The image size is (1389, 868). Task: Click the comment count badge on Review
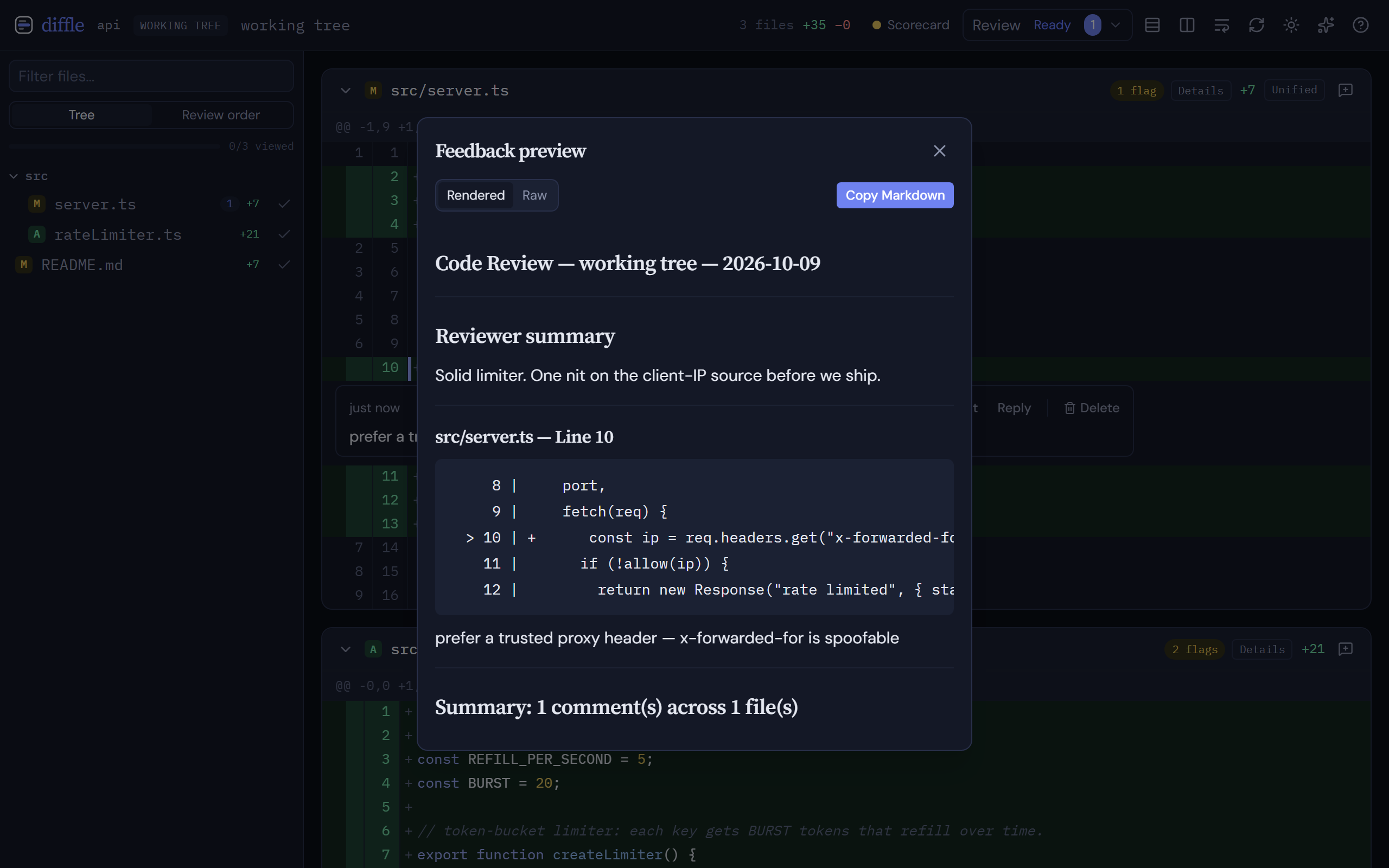(1092, 25)
